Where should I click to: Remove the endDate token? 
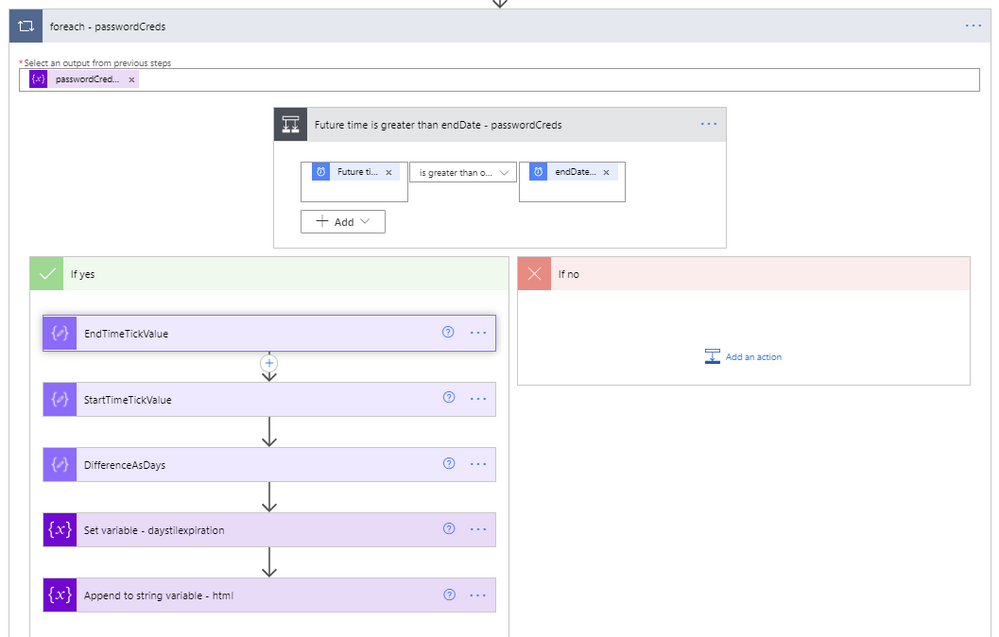click(x=606, y=172)
